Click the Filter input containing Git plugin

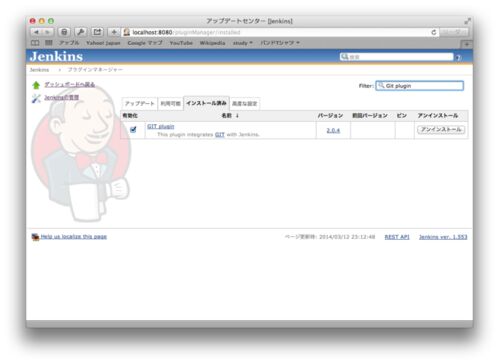420,86
